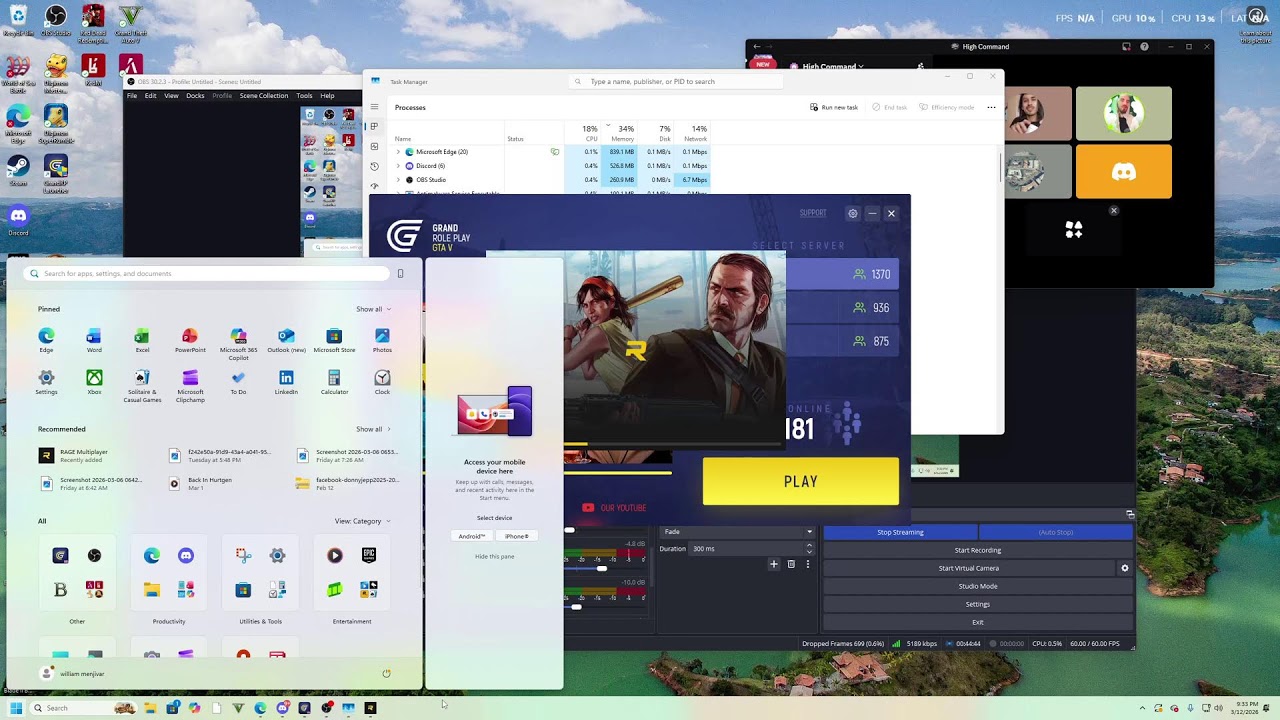Adjust the lower OBS mixer volume slider
The image size is (1280, 720).
[577, 607]
